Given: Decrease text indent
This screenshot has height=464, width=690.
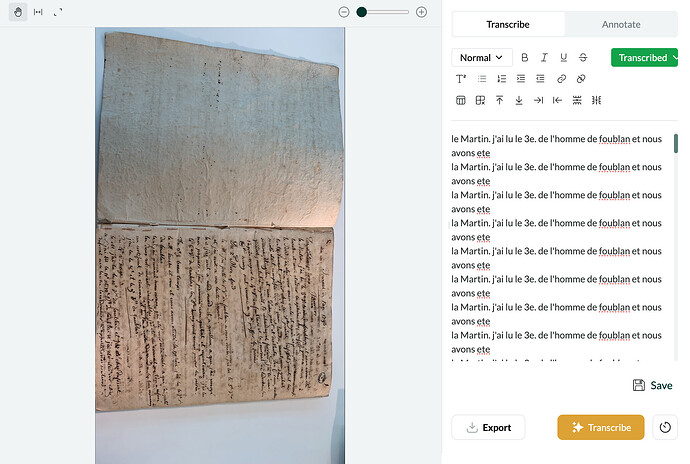Looking at the screenshot, I should pyautogui.click(x=540, y=79).
